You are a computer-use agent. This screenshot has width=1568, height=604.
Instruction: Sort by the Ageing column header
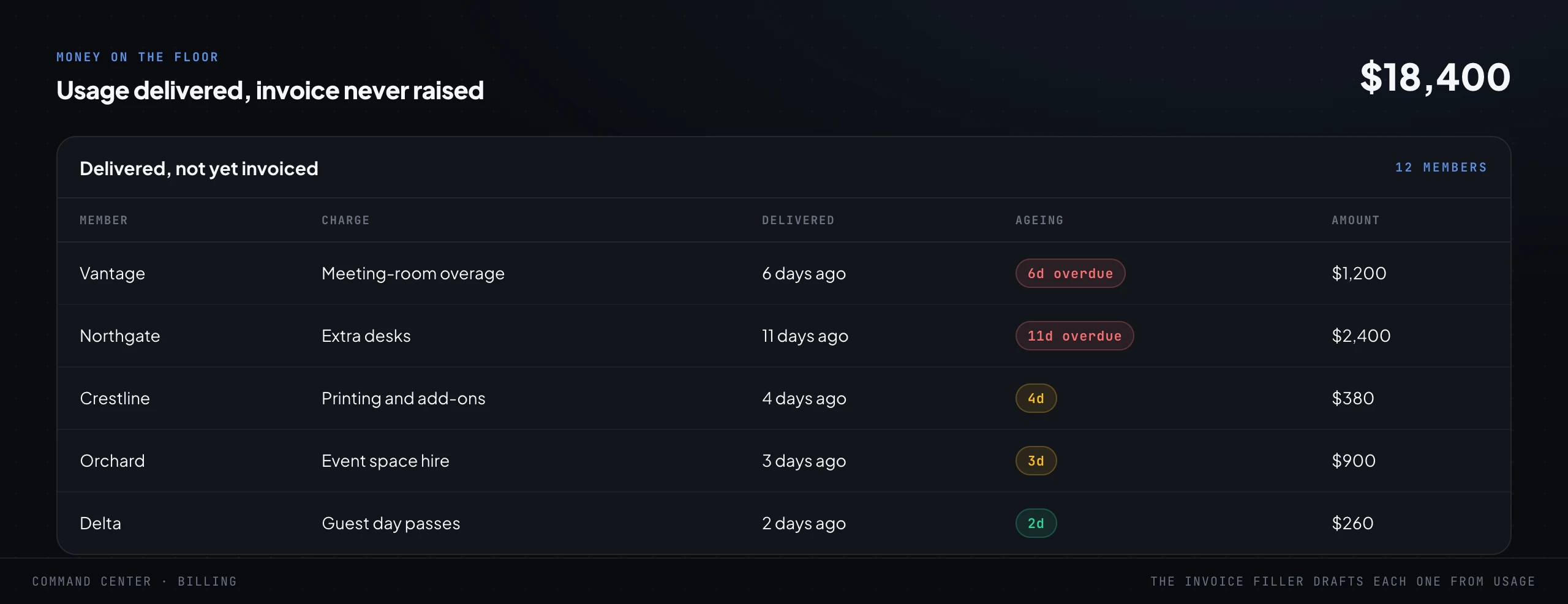(x=1039, y=220)
